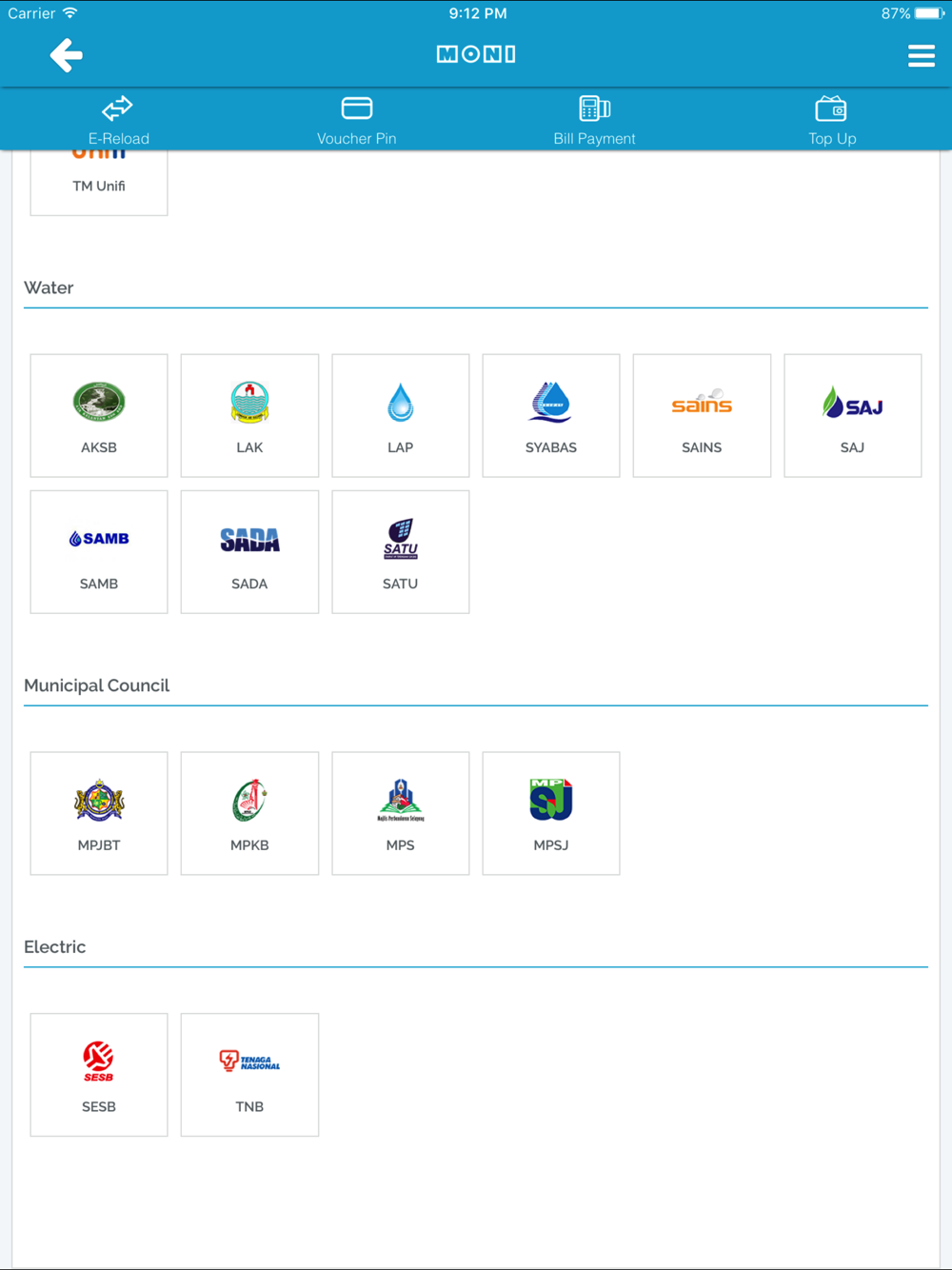The width and height of the screenshot is (952, 1270).
Task: Choose the SYABAS water biller
Action: [x=551, y=415]
